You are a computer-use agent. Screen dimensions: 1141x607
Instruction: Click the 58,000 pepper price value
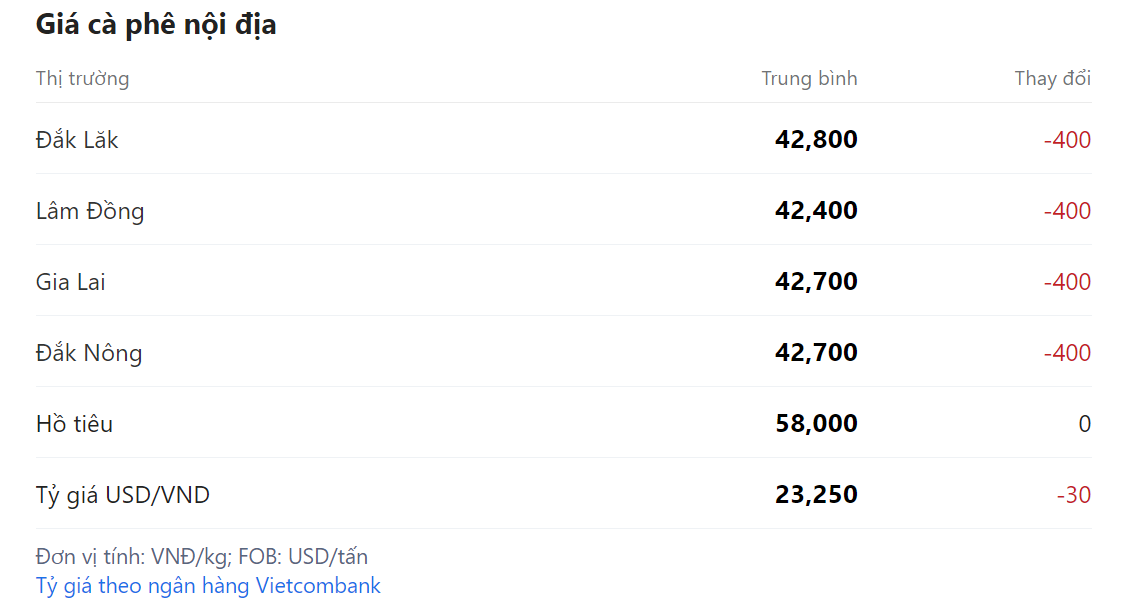(x=816, y=424)
